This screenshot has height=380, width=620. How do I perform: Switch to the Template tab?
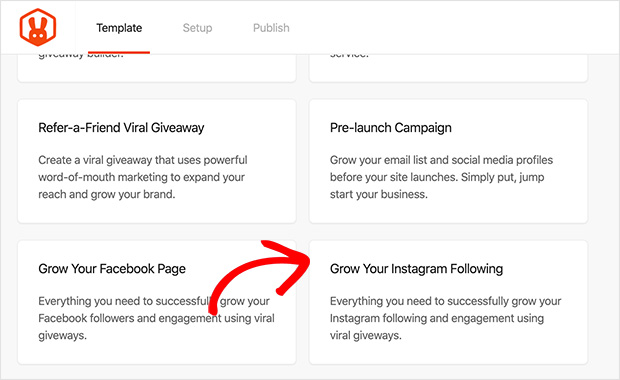tap(119, 28)
